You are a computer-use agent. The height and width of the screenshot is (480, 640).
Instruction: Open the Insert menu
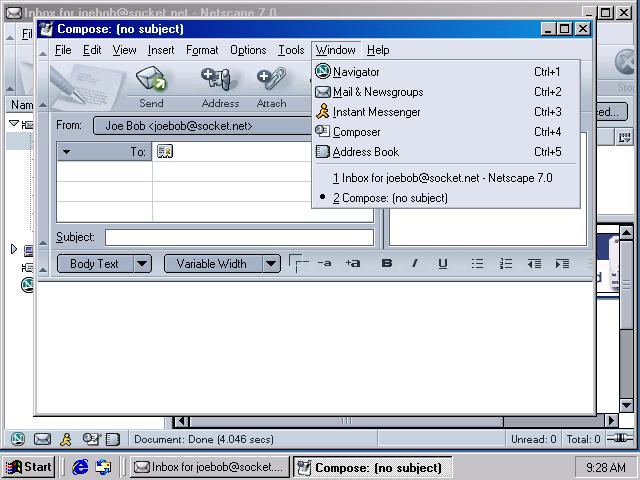(x=161, y=50)
